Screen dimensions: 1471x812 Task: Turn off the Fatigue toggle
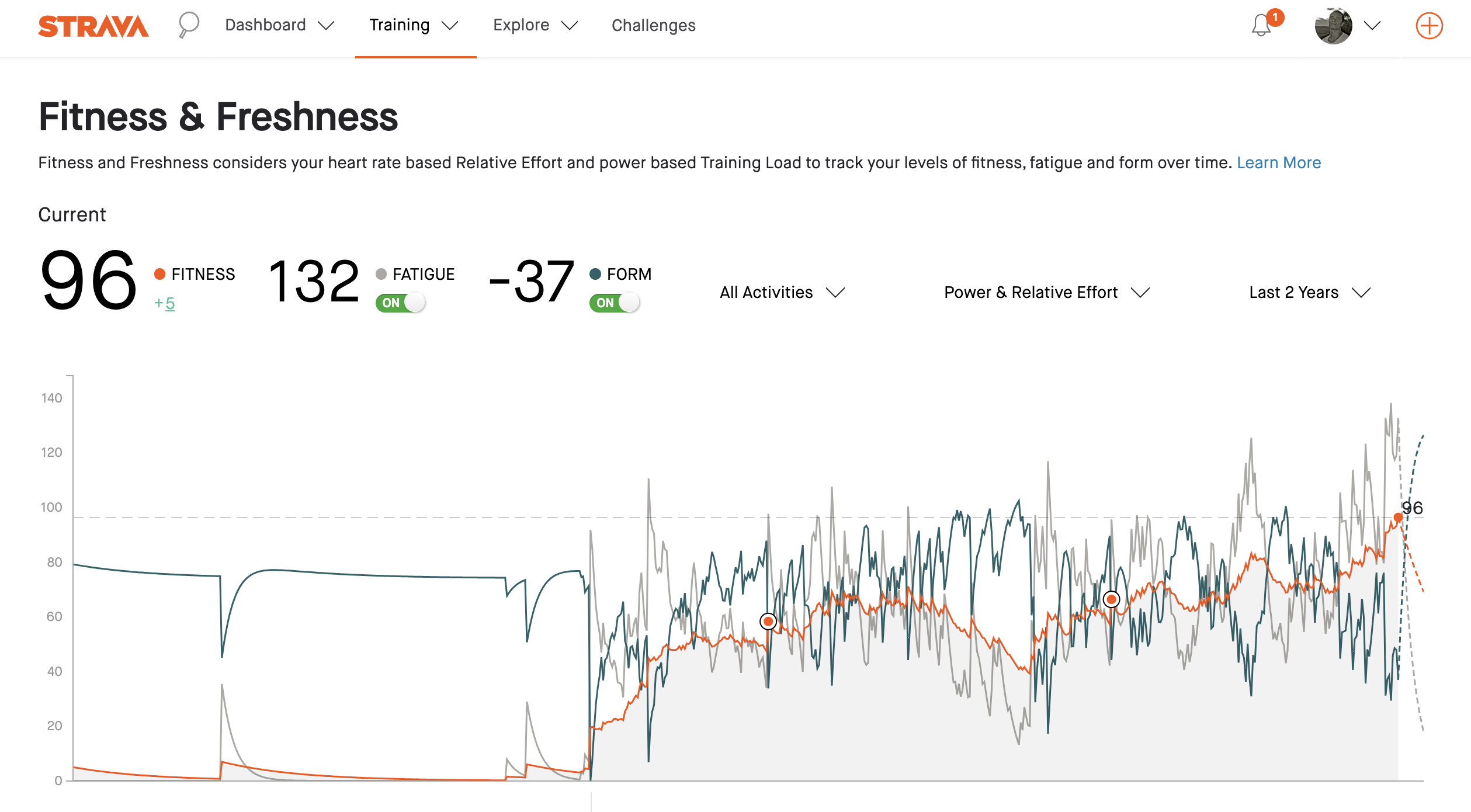tap(400, 303)
